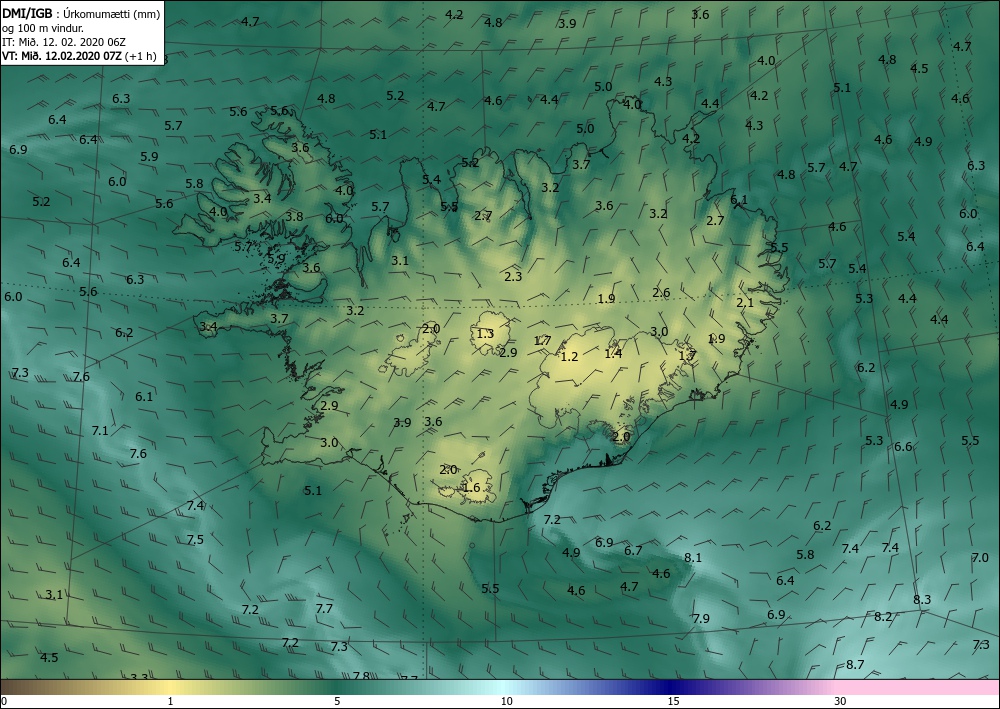This screenshot has height=709, width=1000.
Task: Select the initial time "IT: Mið. 12. 02. 2020 06Z"
Action: click(x=64, y=42)
